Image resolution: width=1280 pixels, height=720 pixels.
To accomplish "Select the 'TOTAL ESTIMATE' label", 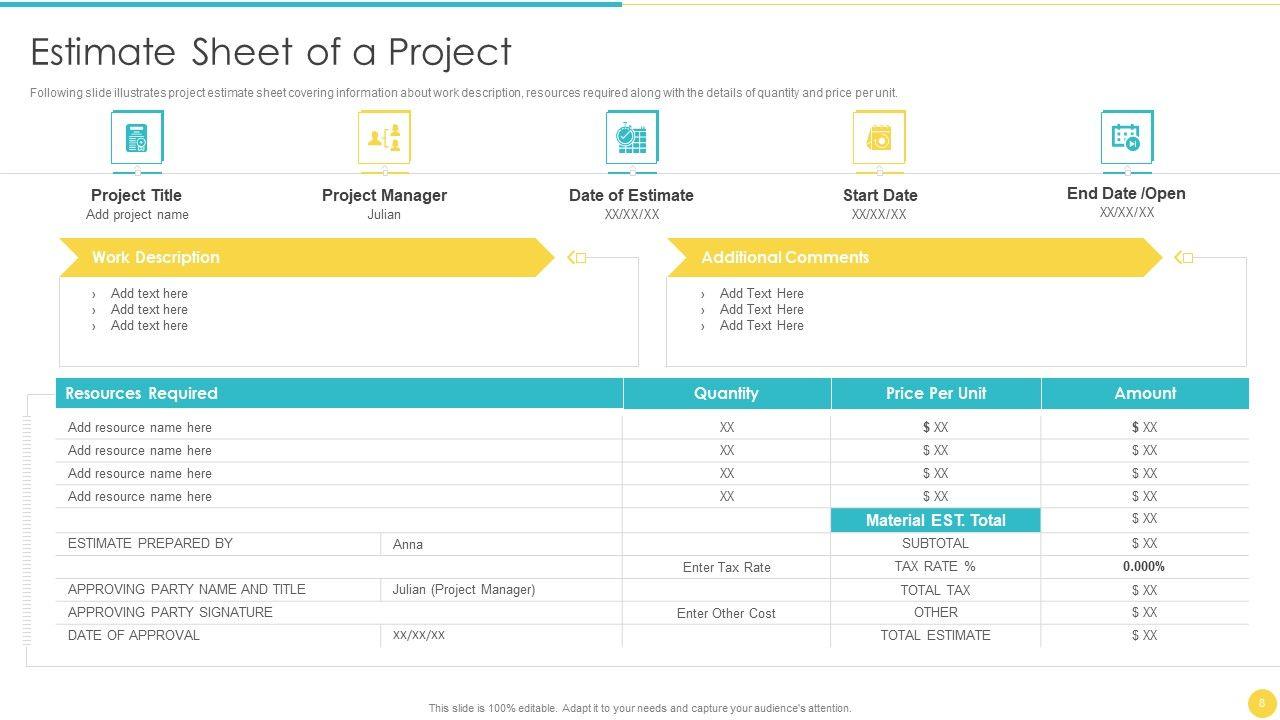I will coord(936,635).
